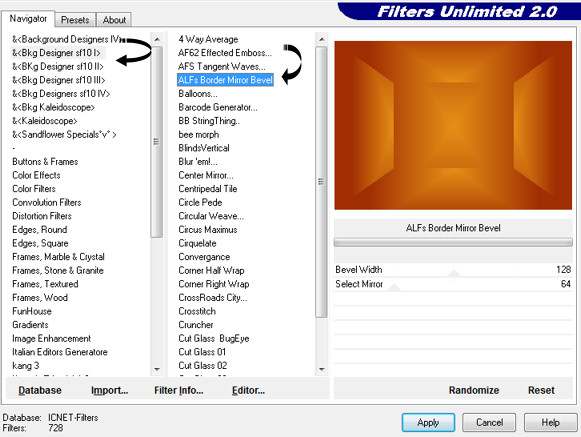Click the Cancel button

click(489, 423)
